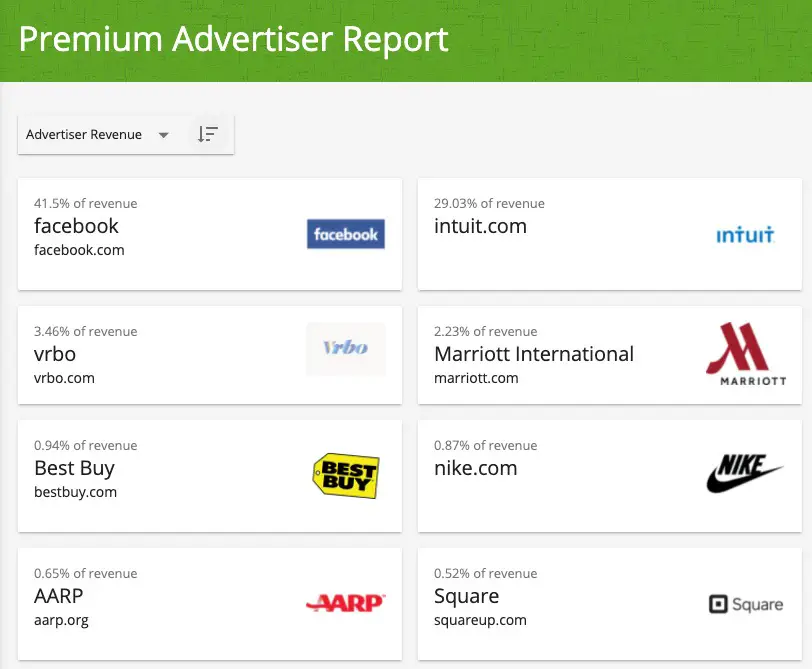Open the marriott.com domain link
Viewport: 812px width, 669px height.
point(476,378)
